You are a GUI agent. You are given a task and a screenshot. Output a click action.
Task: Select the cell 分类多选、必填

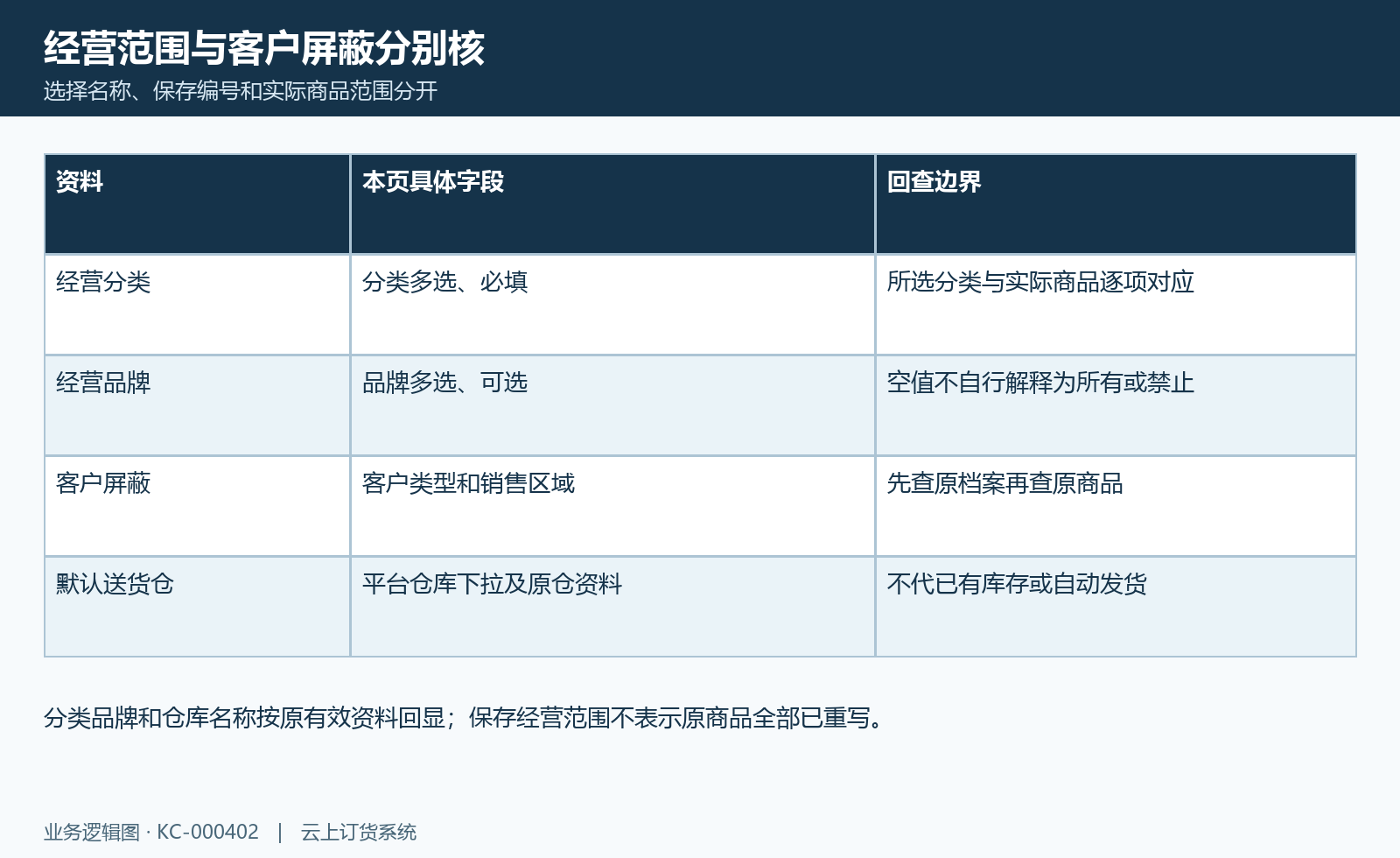pyautogui.click(x=612, y=305)
